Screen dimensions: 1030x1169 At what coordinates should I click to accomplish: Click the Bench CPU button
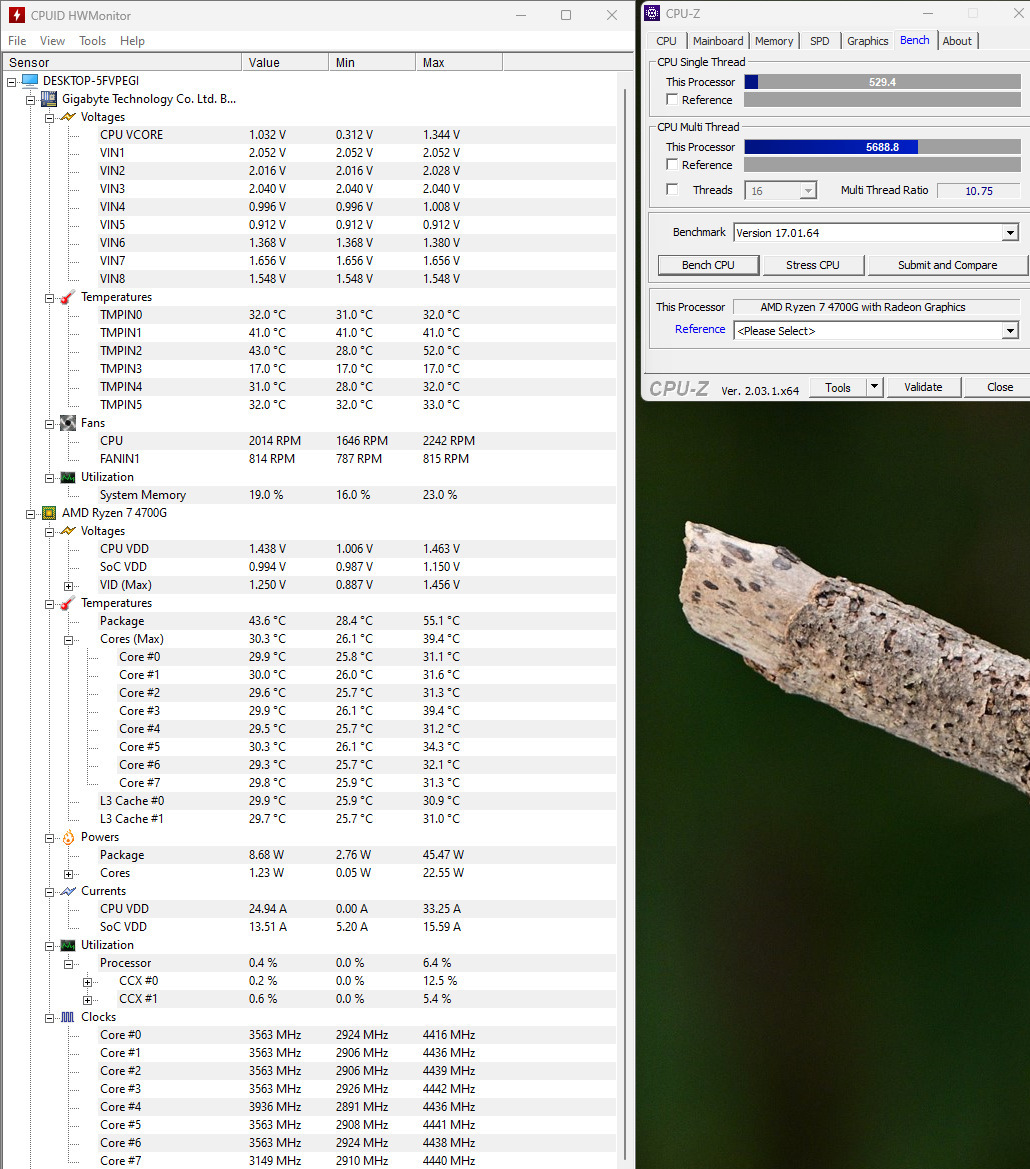pyautogui.click(x=708, y=265)
